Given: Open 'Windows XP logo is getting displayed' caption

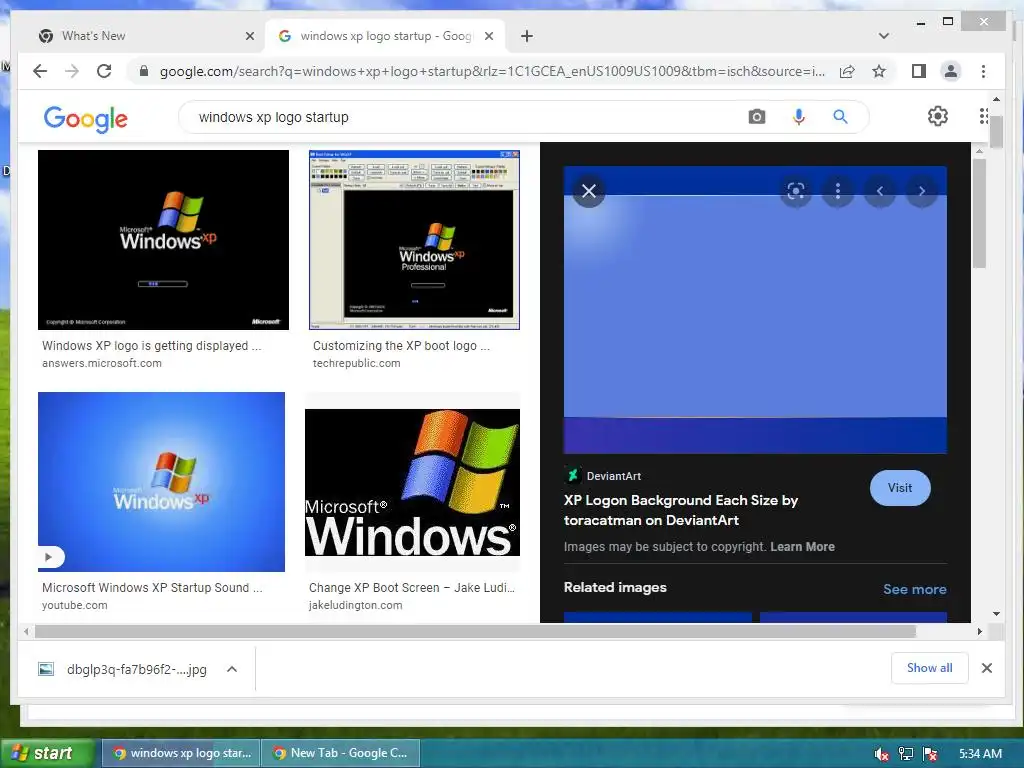Looking at the screenshot, I should coord(152,345).
